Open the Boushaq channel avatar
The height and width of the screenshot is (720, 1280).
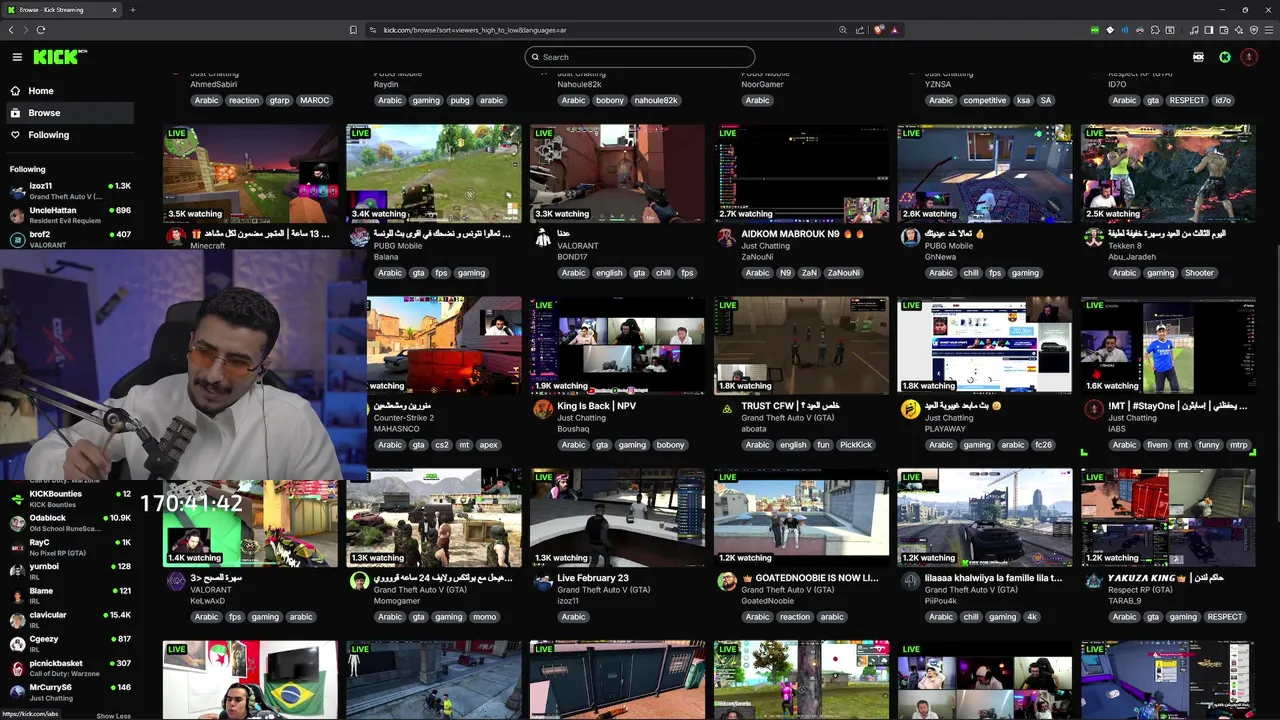pos(543,409)
